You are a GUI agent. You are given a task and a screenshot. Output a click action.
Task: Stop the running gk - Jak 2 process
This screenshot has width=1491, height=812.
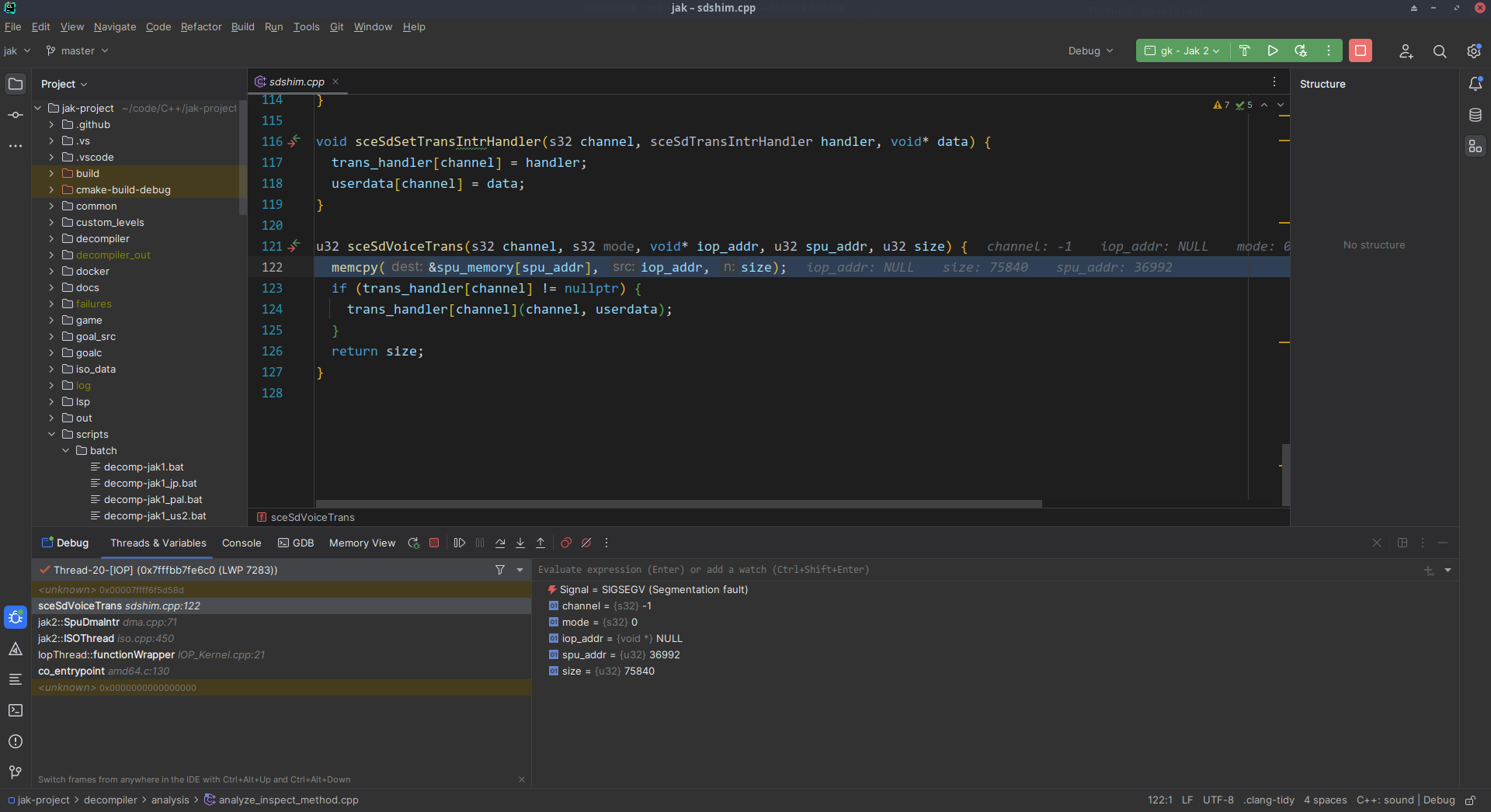point(1360,50)
